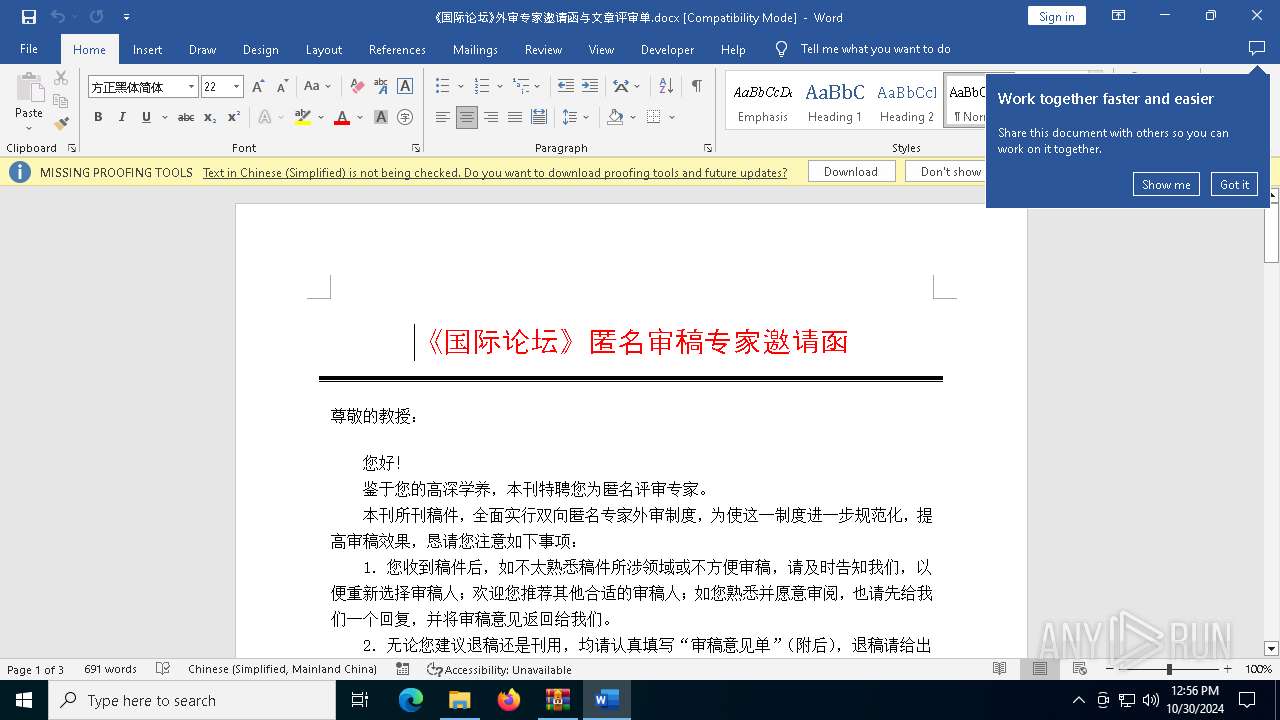Toggle the Print Layout view button
The image size is (1280, 720).
coord(1040,669)
